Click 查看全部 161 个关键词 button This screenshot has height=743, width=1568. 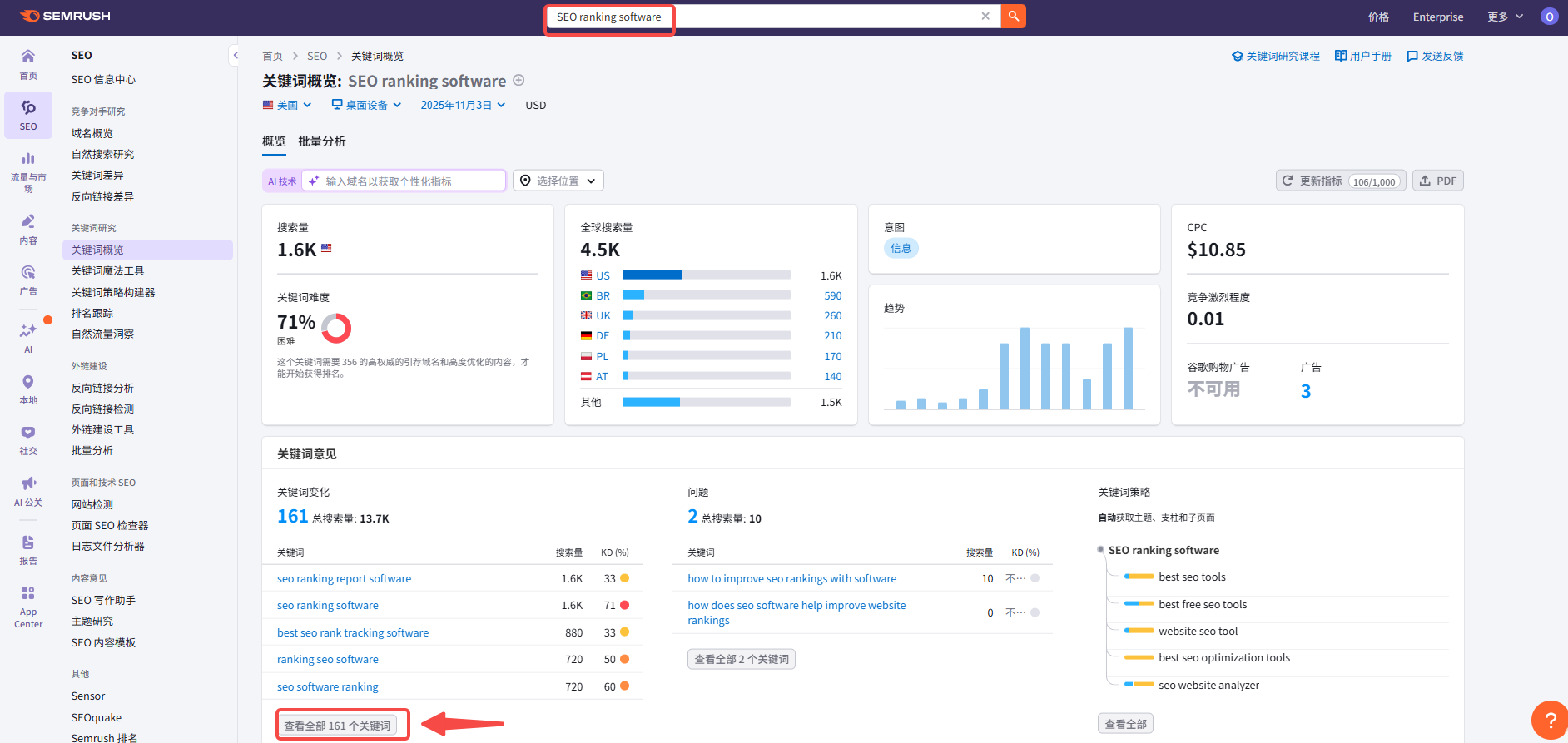tap(337, 726)
